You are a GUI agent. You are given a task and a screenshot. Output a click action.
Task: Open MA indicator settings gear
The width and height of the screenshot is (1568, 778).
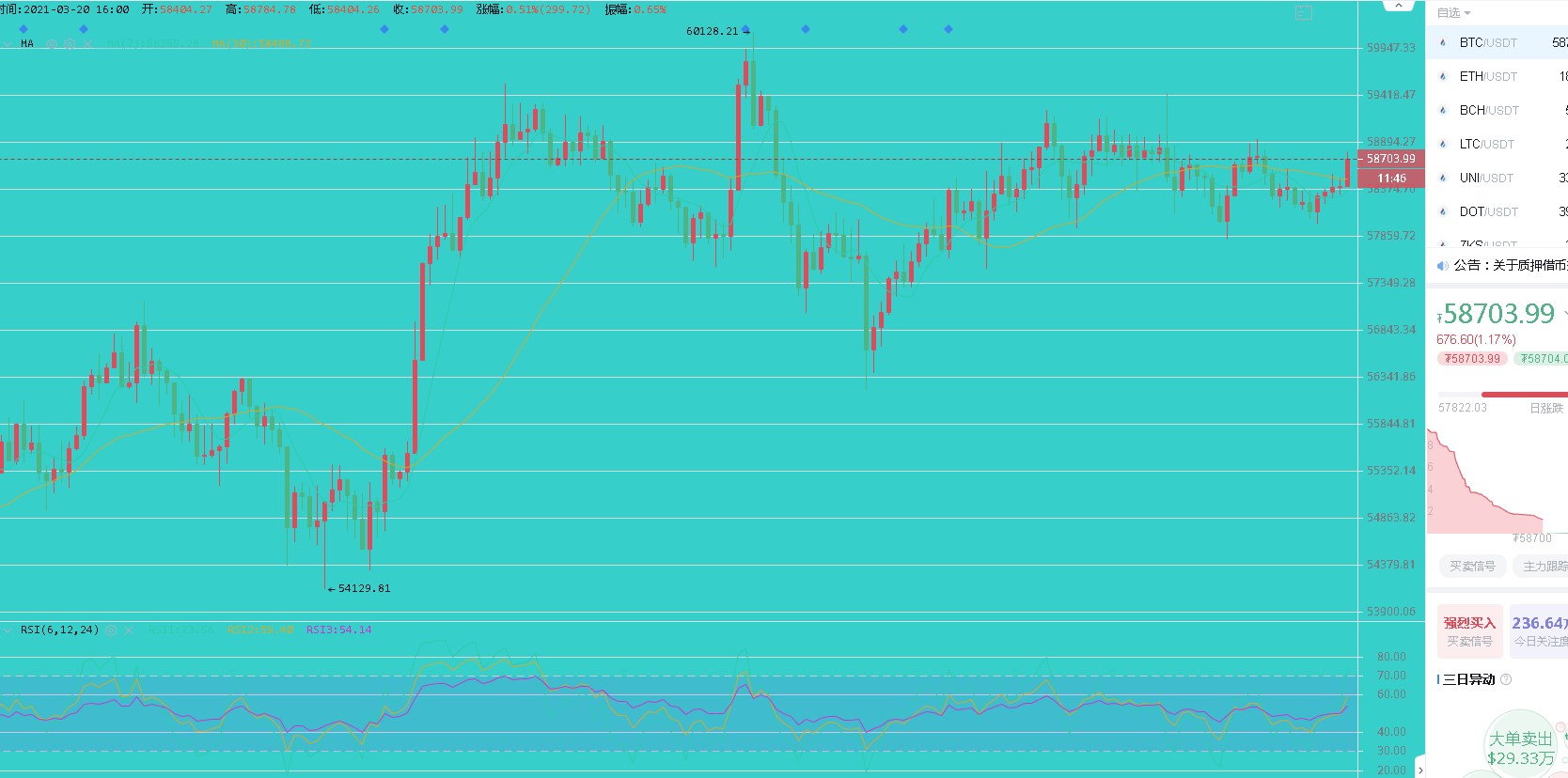pyautogui.click(x=70, y=44)
